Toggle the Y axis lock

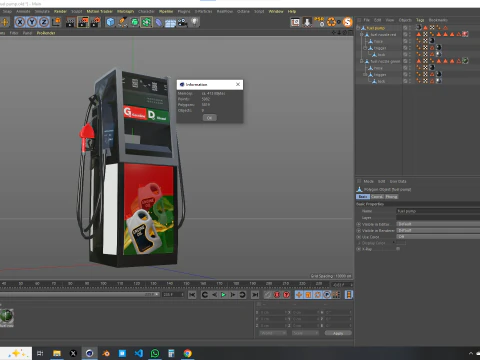point(32,22)
